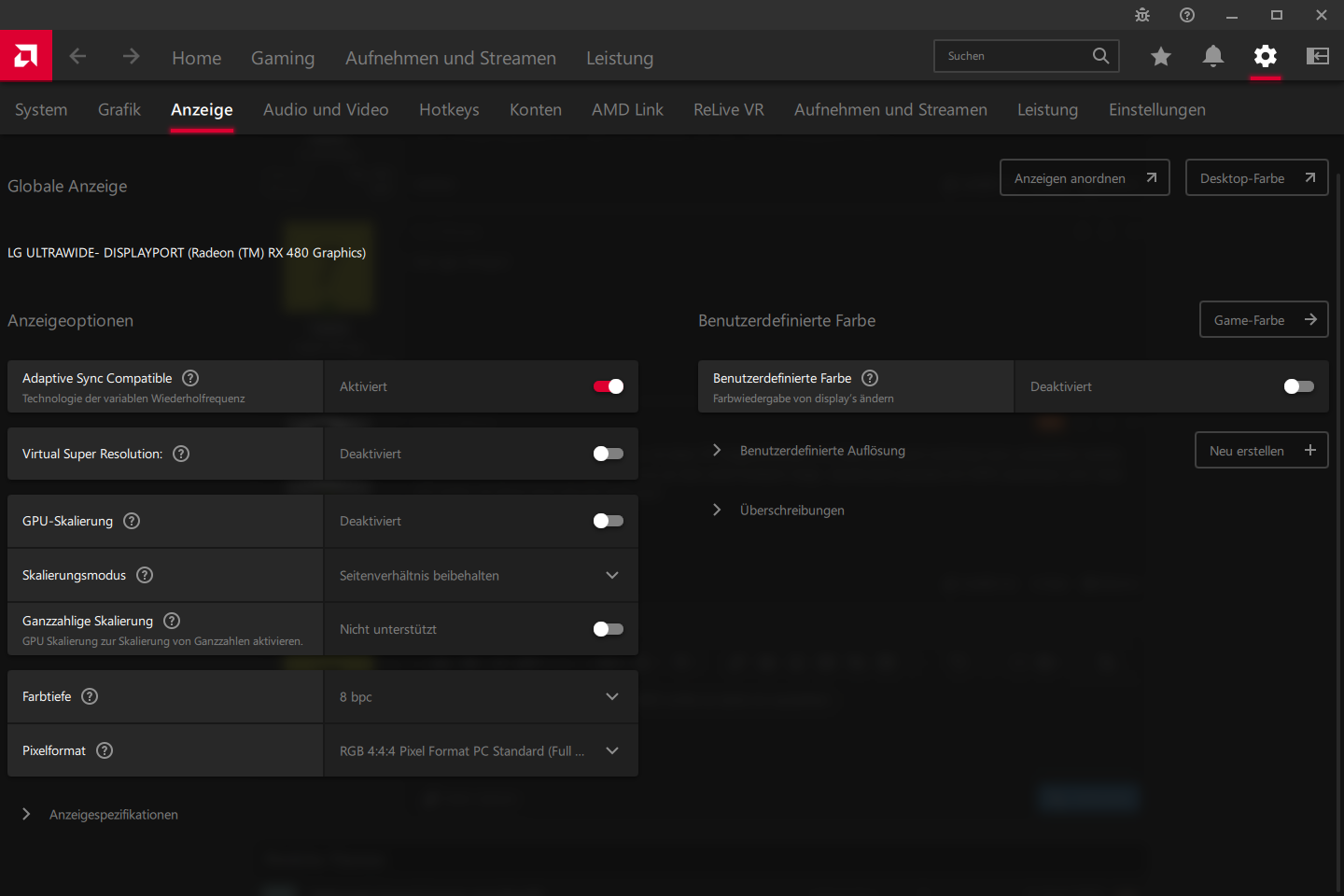
Task: Open top Leistung menu
Action: [x=620, y=58]
